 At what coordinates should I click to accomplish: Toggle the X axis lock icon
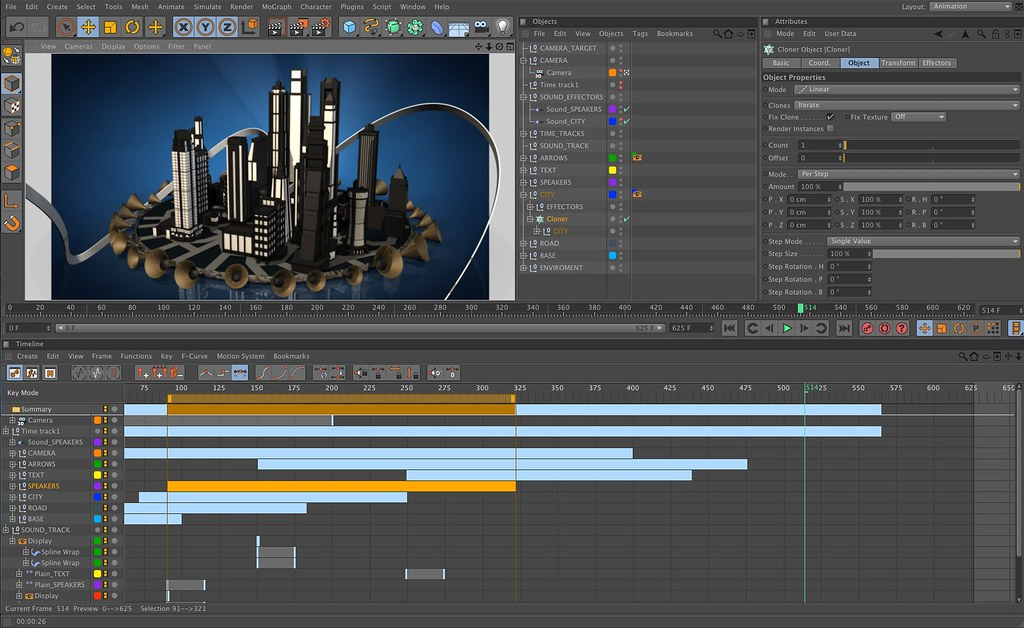pos(184,27)
